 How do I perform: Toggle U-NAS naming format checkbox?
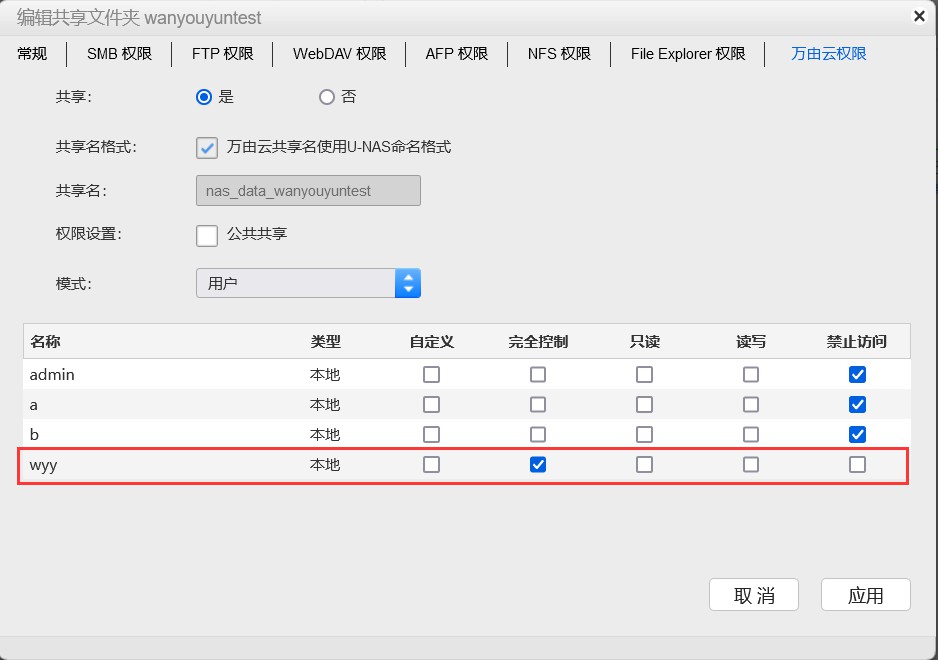207,147
